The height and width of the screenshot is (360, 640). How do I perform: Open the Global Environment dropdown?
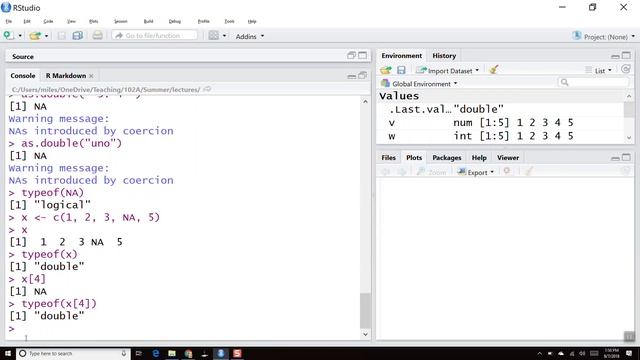click(x=419, y=84)
